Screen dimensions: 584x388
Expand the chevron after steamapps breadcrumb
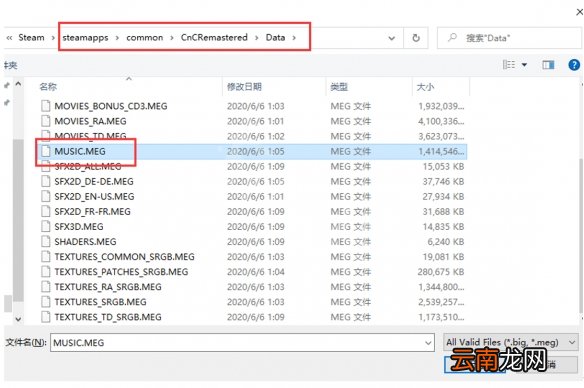(117, 38)
